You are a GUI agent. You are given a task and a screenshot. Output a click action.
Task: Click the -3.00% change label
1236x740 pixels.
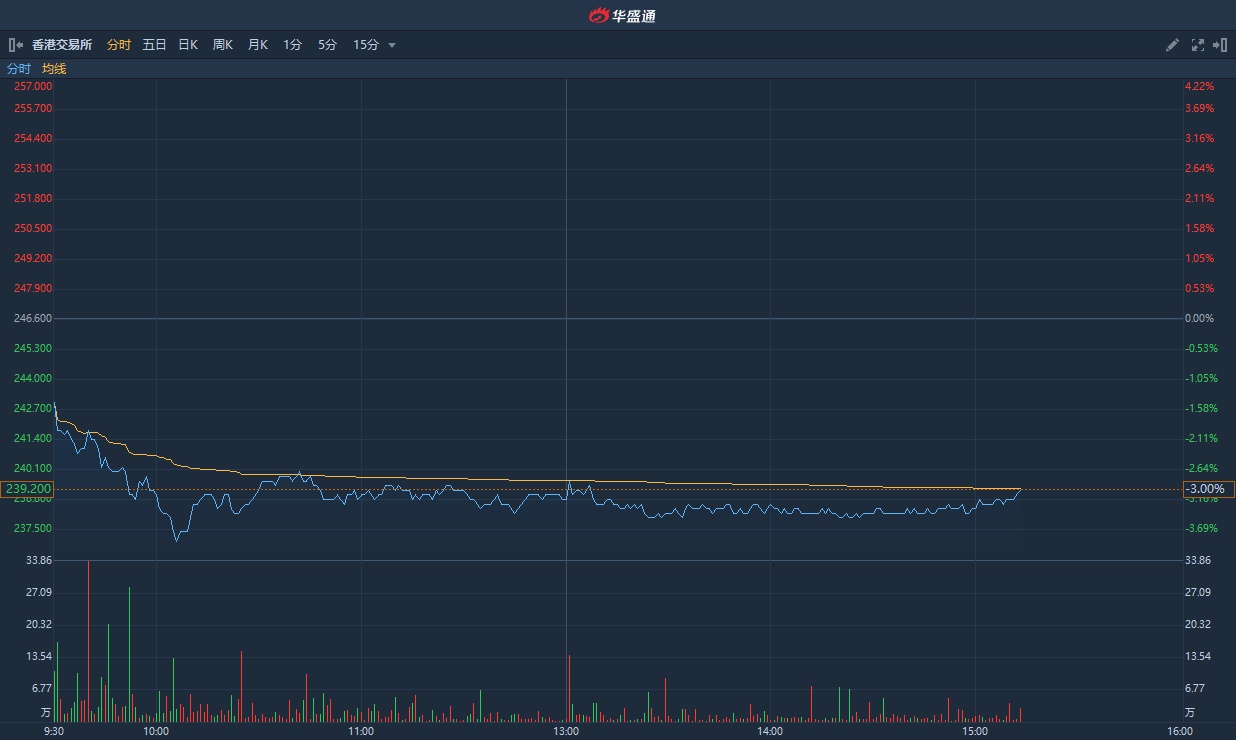tap(1208, 489)
